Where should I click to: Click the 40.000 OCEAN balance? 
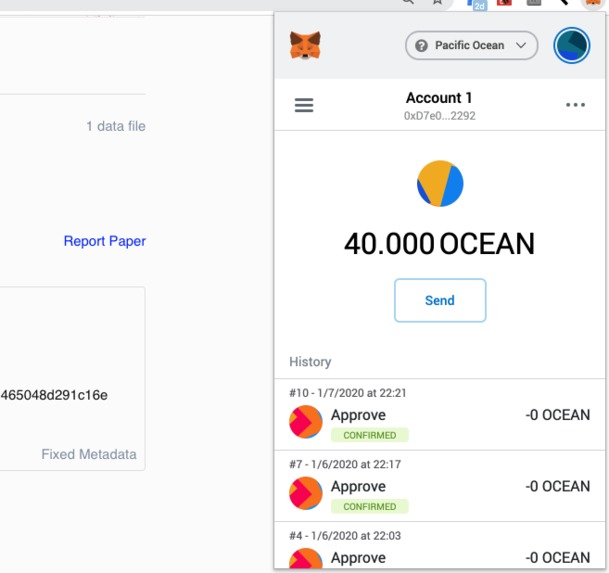439,244
